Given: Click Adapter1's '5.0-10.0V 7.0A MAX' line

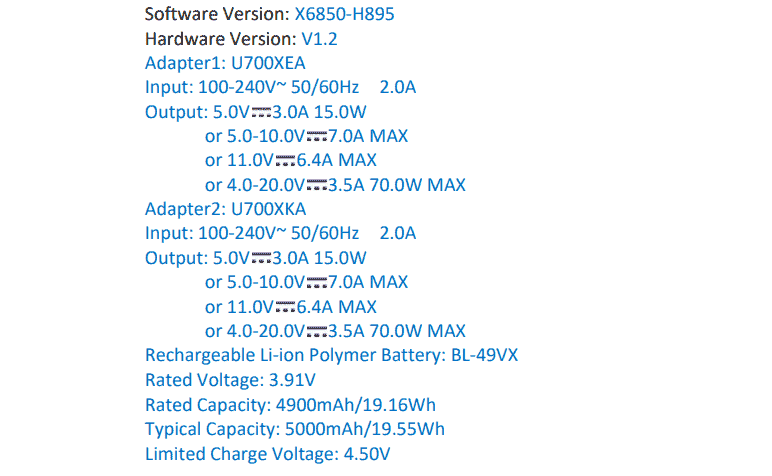Looking at the screenshot, I should pyautogui.click(x=306, y=136).
